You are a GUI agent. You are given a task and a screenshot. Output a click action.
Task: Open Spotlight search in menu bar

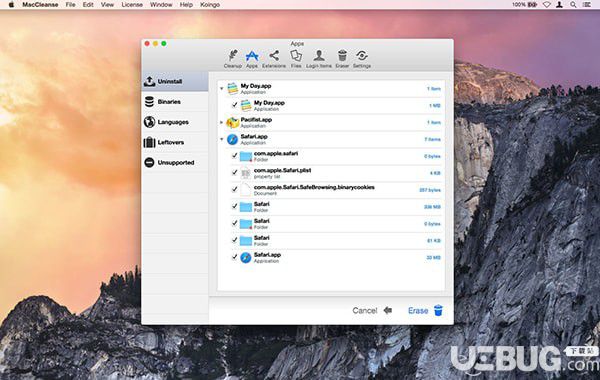[x=573, y=5]
